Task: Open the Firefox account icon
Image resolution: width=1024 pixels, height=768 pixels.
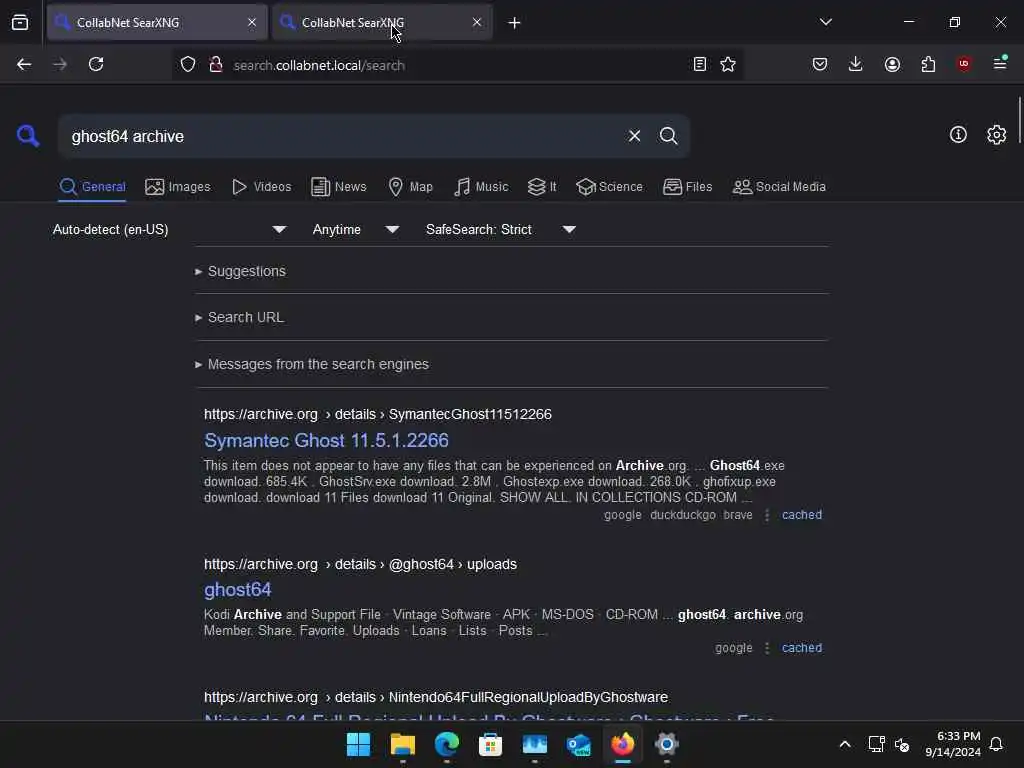Action: click(x=892, y=64)
